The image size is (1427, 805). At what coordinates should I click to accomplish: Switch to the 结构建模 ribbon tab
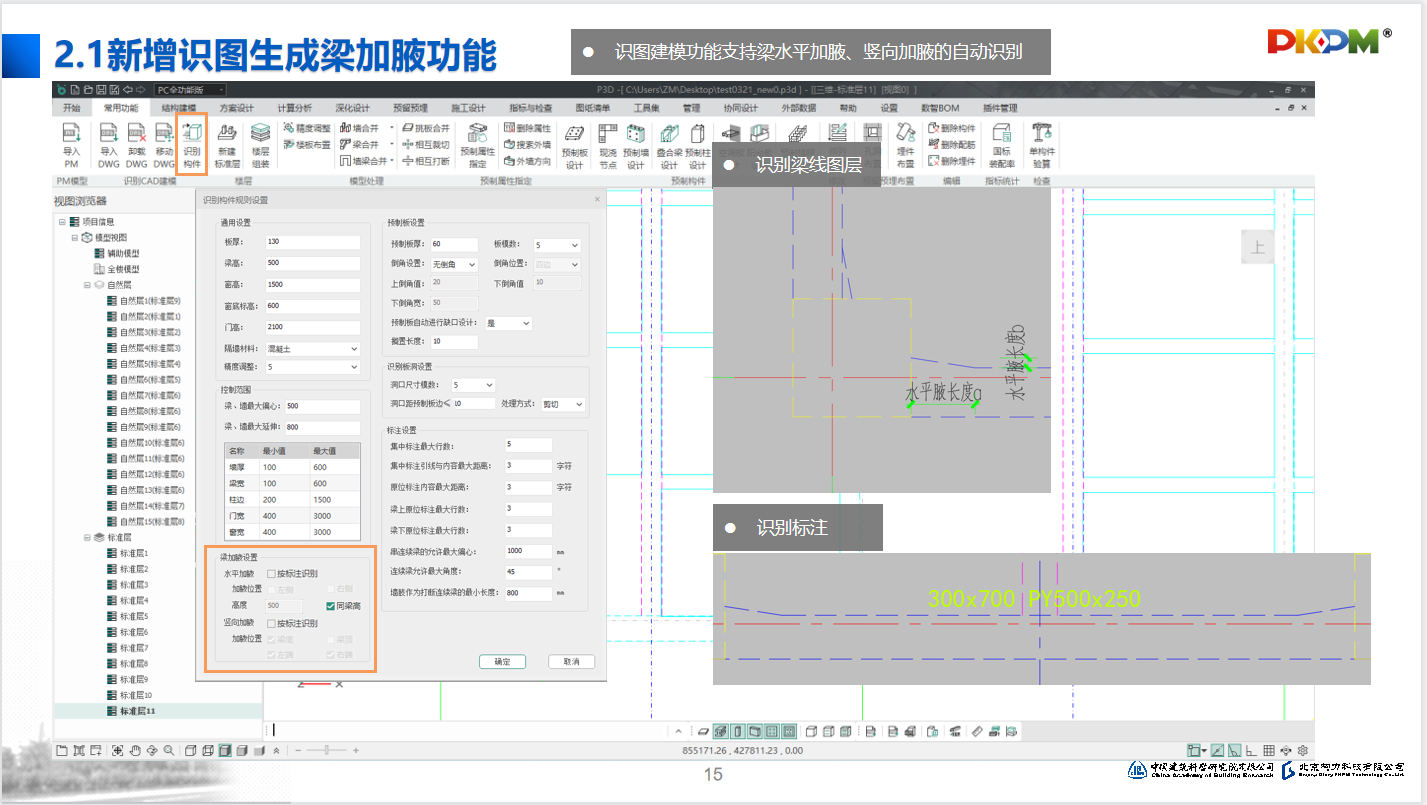(181, 108)
